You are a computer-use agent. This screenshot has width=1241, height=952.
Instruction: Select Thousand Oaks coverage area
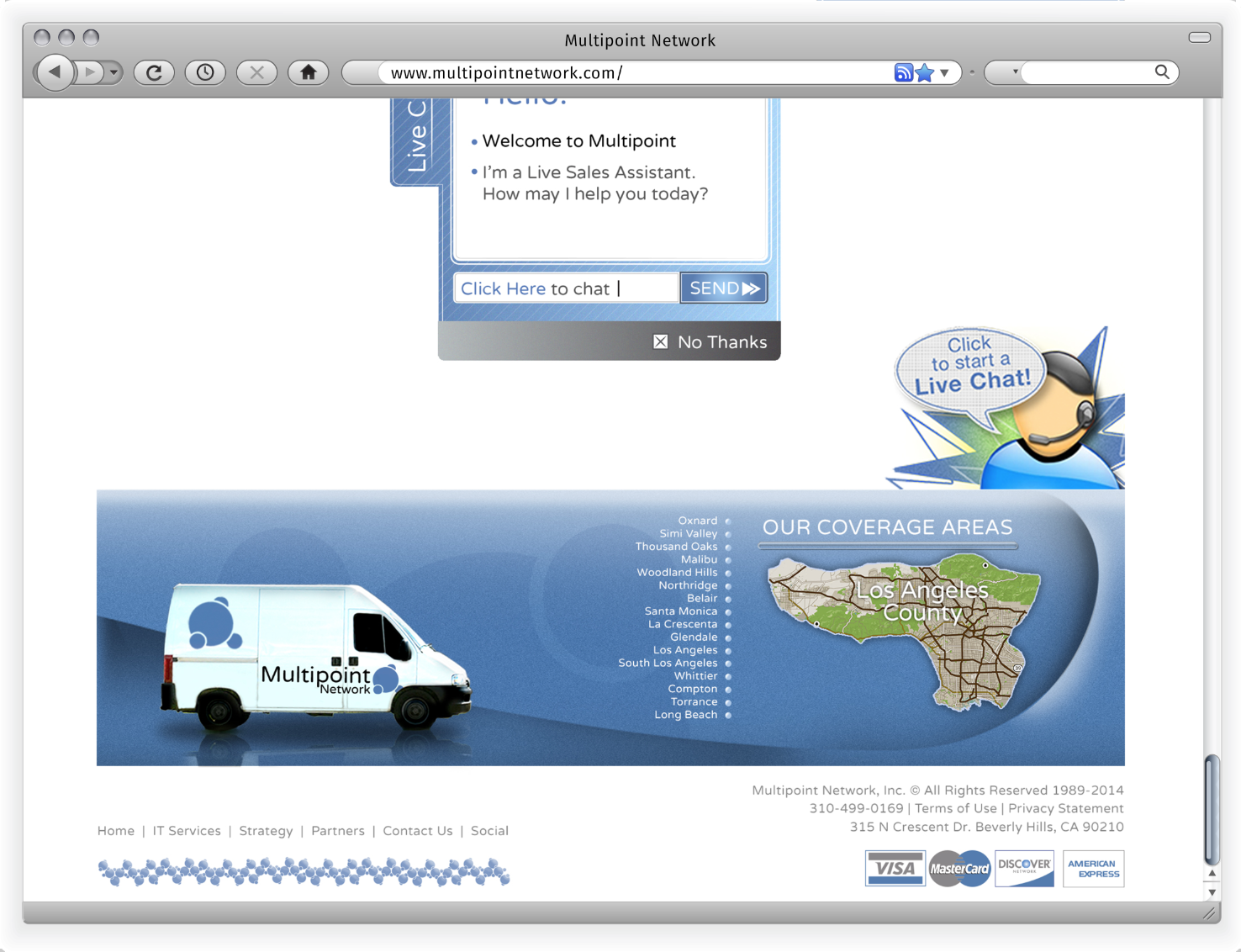pos(677,547)
